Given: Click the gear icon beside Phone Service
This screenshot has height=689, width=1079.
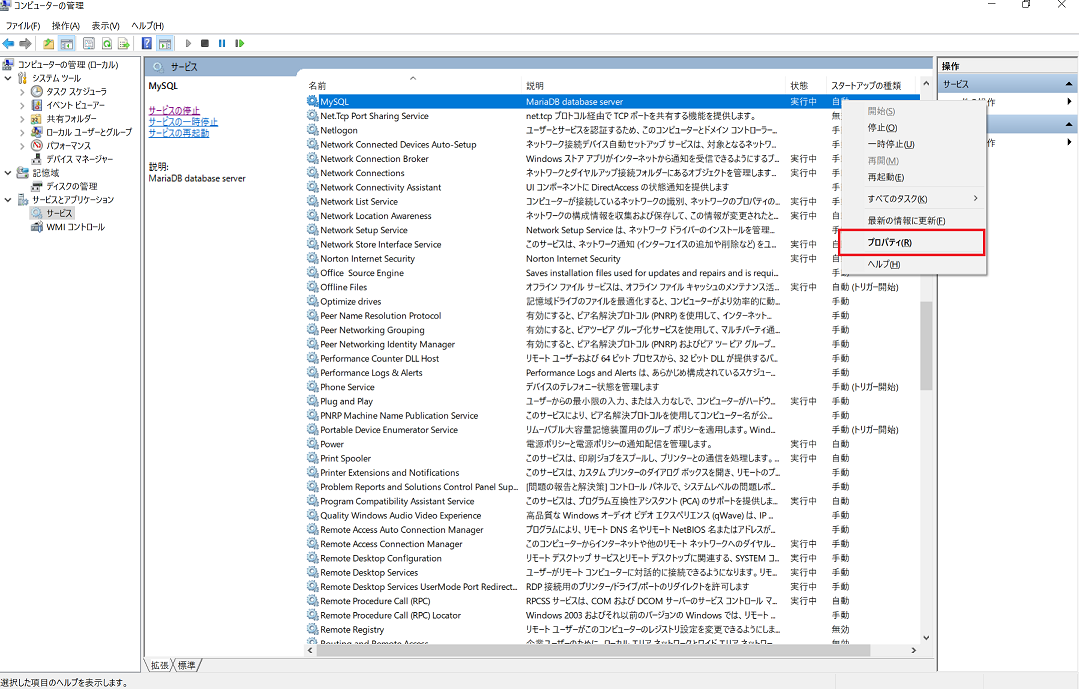Looking at the screenshot, I should tap(313, 387).
